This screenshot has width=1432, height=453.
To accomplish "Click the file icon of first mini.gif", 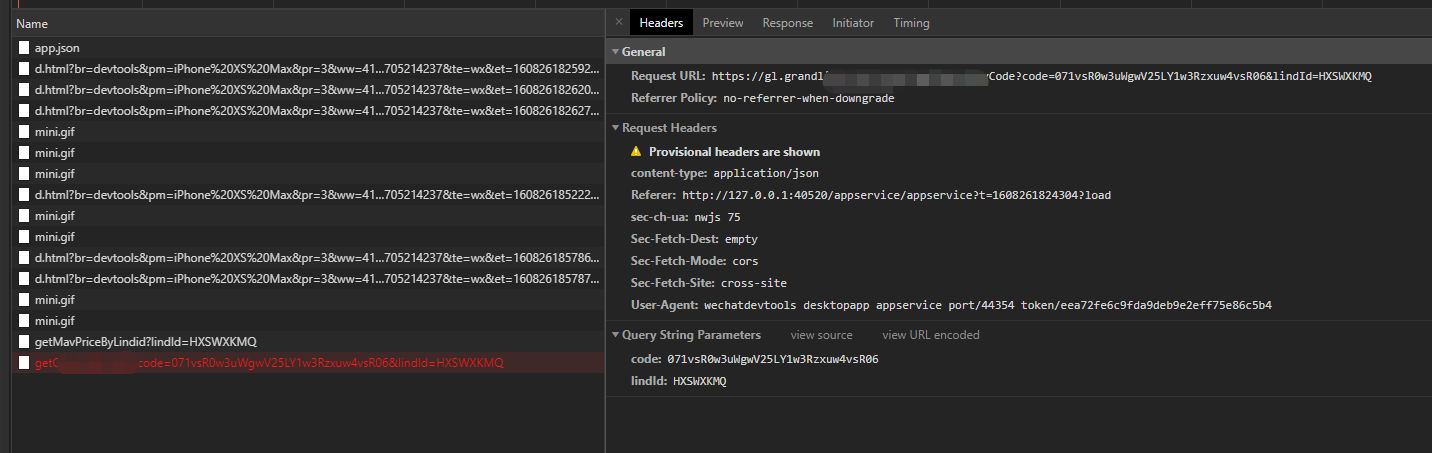I will tap(23, 132).
